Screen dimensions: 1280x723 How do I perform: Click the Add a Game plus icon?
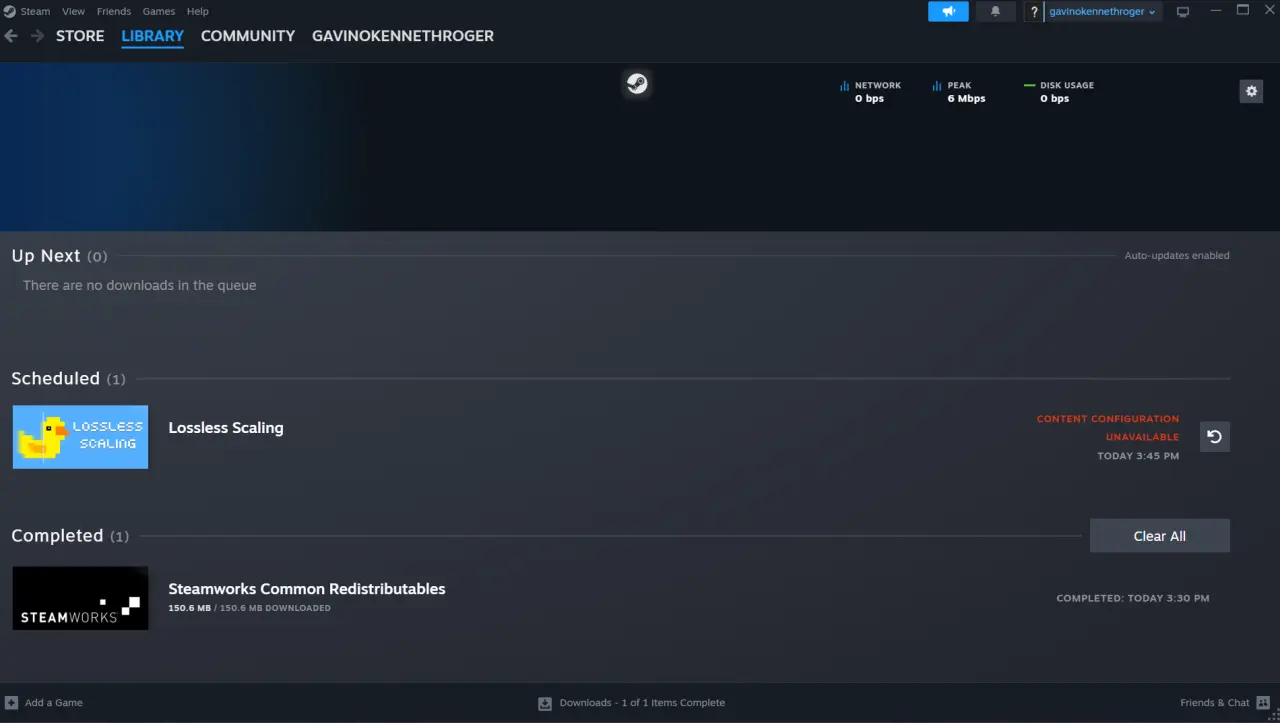(11, 702)
